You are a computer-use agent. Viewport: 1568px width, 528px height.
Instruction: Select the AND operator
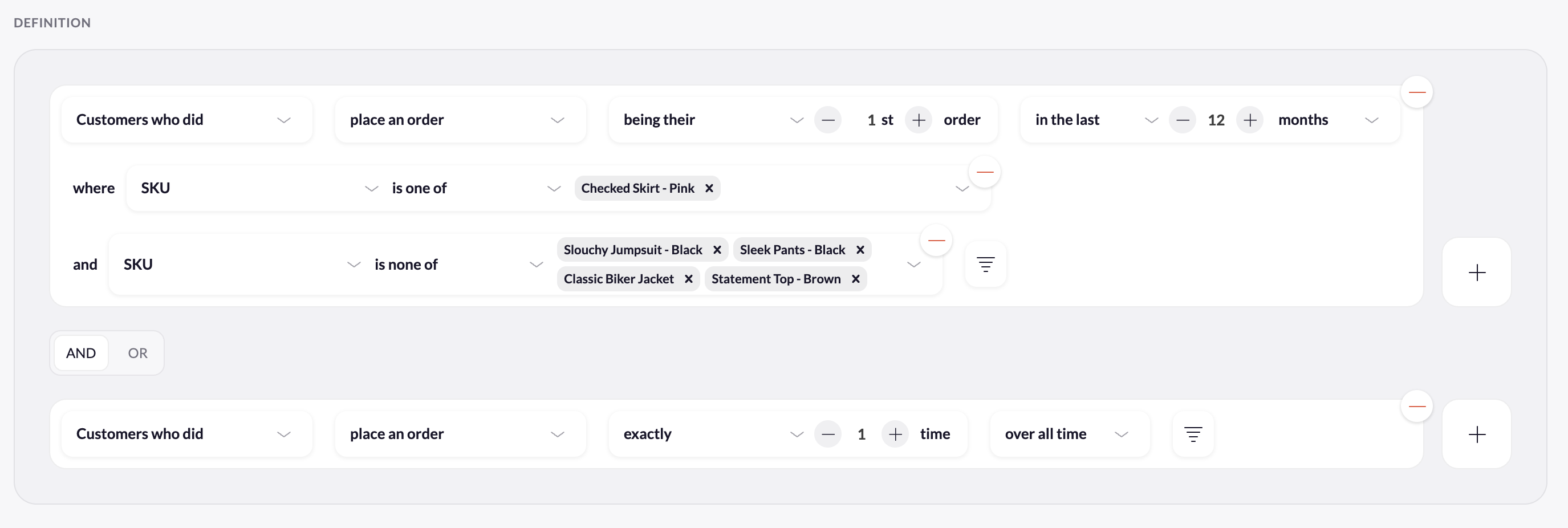[81, 353]
